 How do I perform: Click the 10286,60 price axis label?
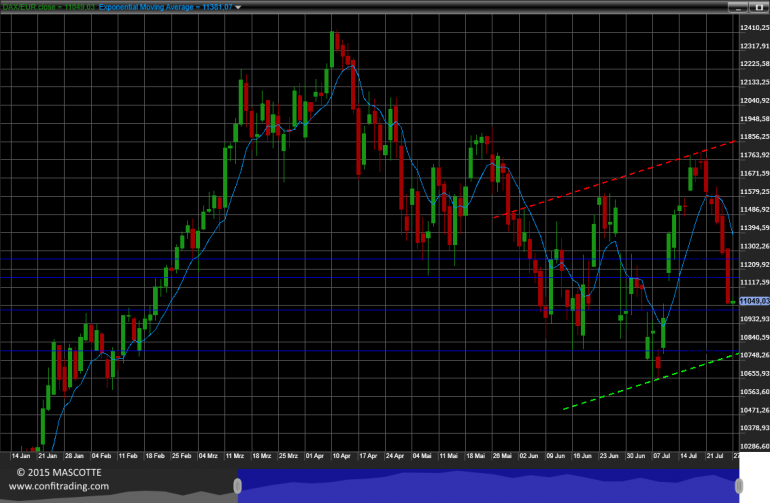[x=754, y=446]
